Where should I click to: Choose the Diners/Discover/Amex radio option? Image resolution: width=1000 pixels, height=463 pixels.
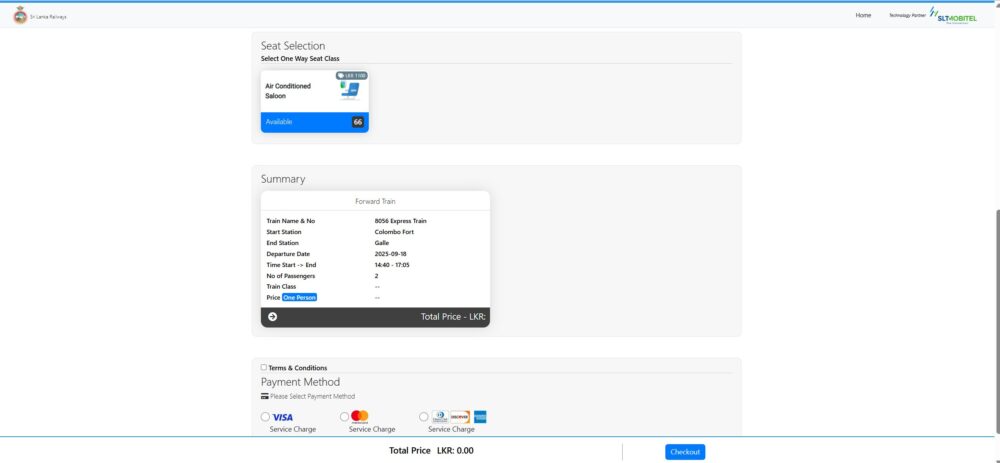click(x=424, y=416)
